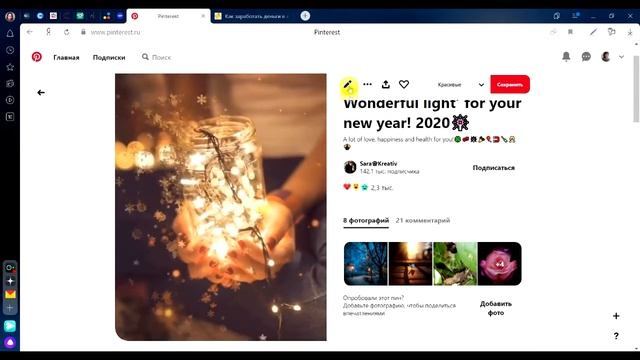Open sidebar history clock icon

[x=10, y=50]
